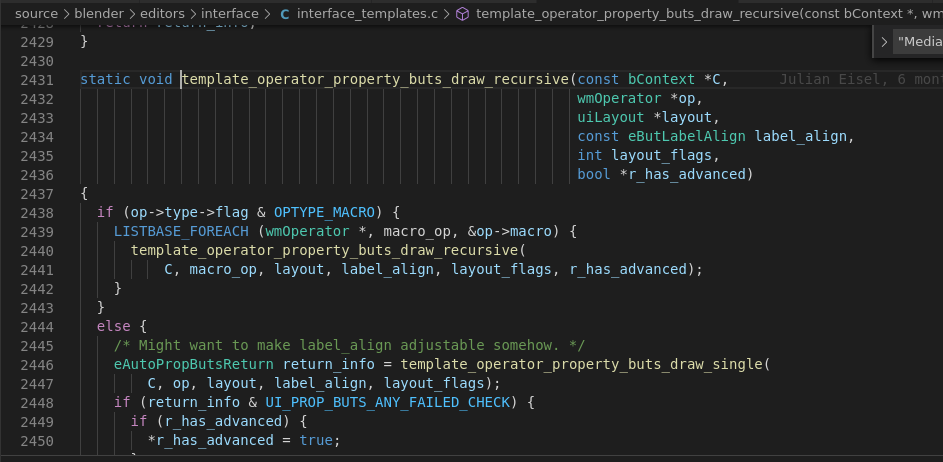
Task: Click the purple cube symbol icon in breadcrumbs
Action: tap(462, 14)
